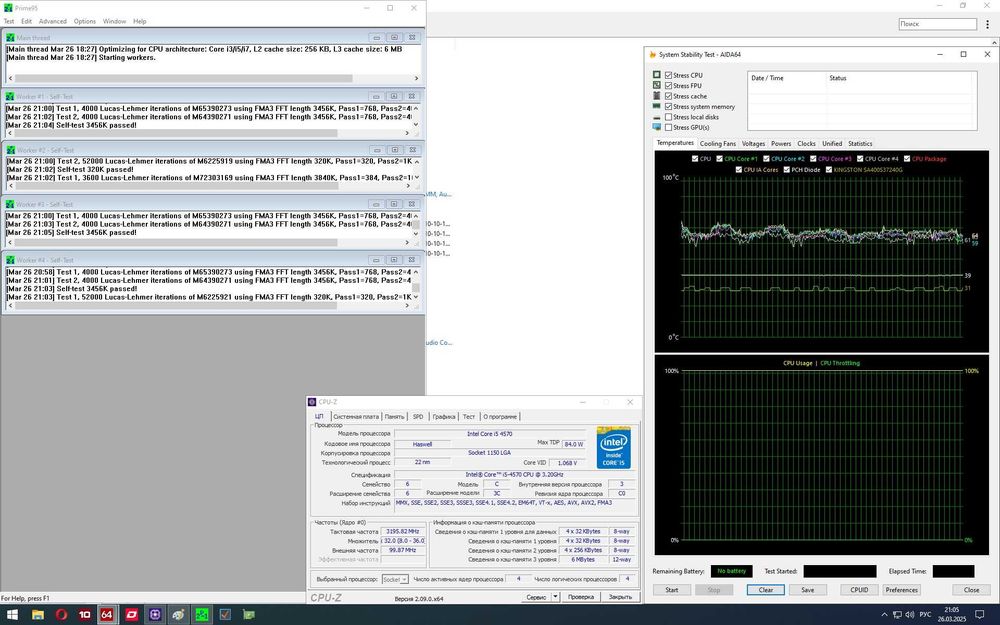Switch to the Voltages tab in AIDA64
Viewport: 1000px width, 625px height.
tap(753, 143)
